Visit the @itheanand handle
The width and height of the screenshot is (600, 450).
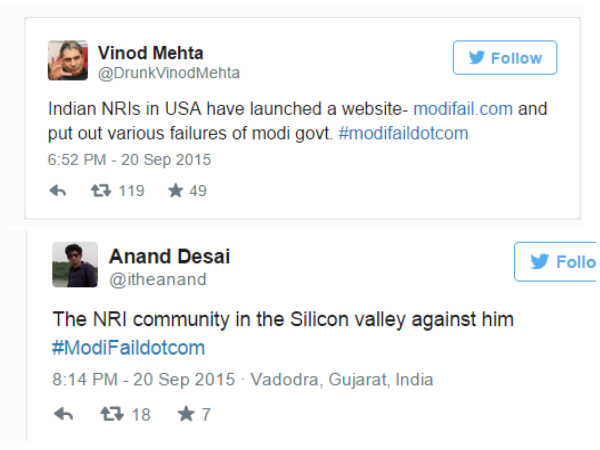tap(158, 279)
